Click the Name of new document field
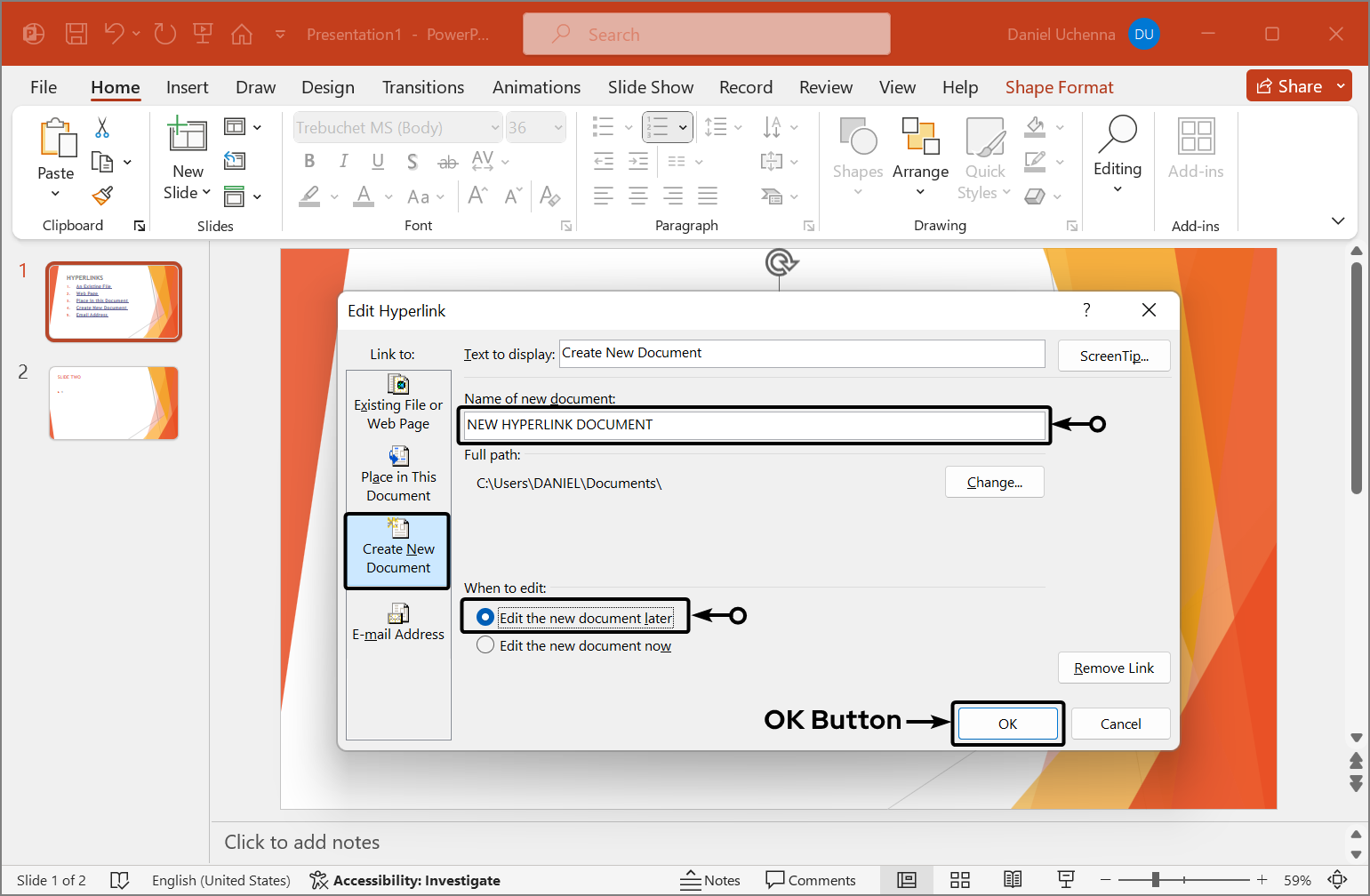The height and width of the screenshot is (896, 1370). pyautogui.click(x=754, y=425)
